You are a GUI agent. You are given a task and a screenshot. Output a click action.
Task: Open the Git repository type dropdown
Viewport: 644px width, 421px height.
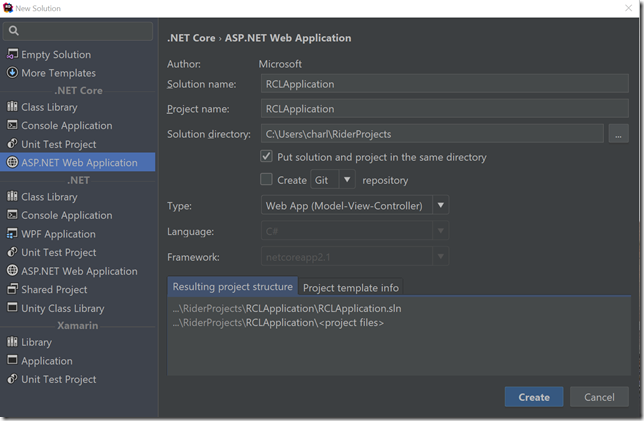point(333,180)
